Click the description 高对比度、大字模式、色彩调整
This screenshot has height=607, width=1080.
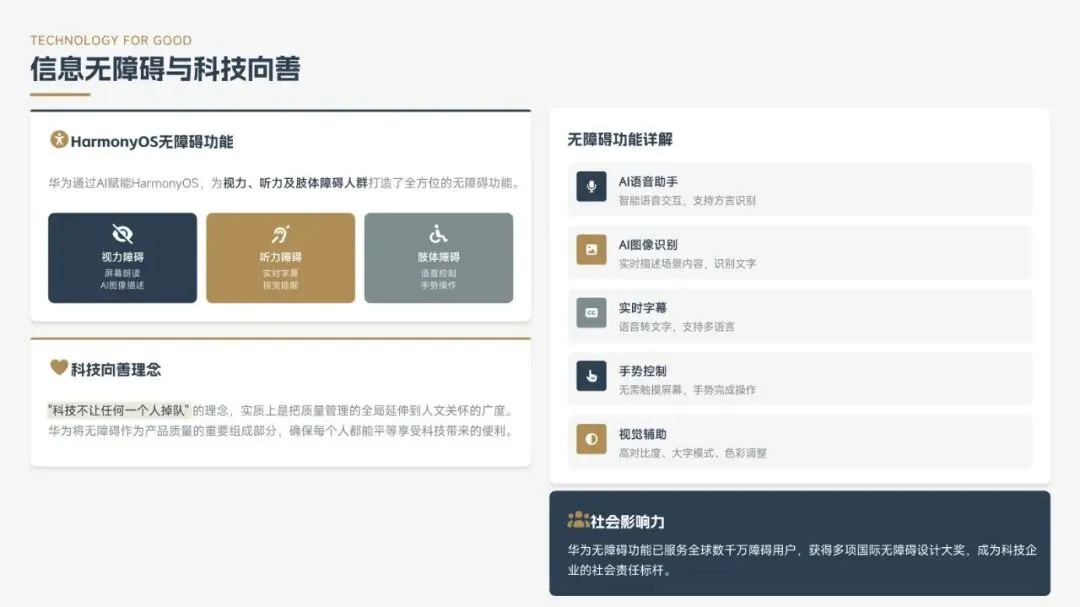click(x=692, y=453)
